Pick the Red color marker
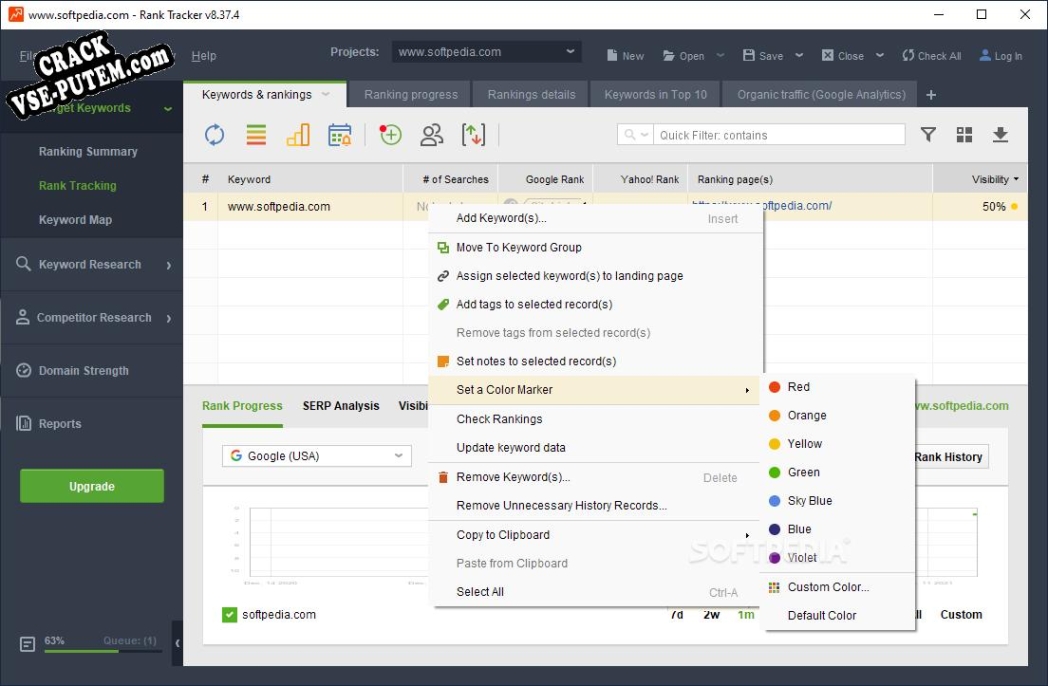Viewport: 1048px width, 686px height. coord(839,386)
